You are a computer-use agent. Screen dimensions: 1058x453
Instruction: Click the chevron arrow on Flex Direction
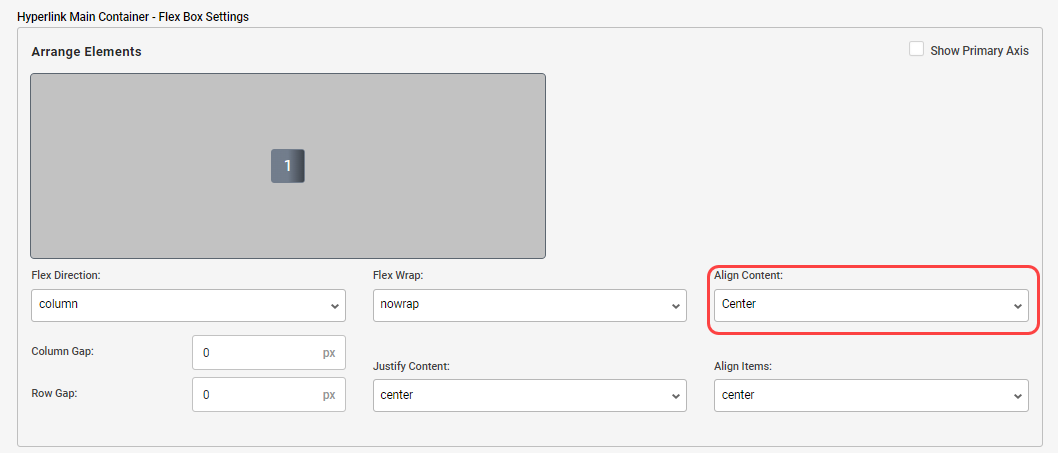(334, 306)
